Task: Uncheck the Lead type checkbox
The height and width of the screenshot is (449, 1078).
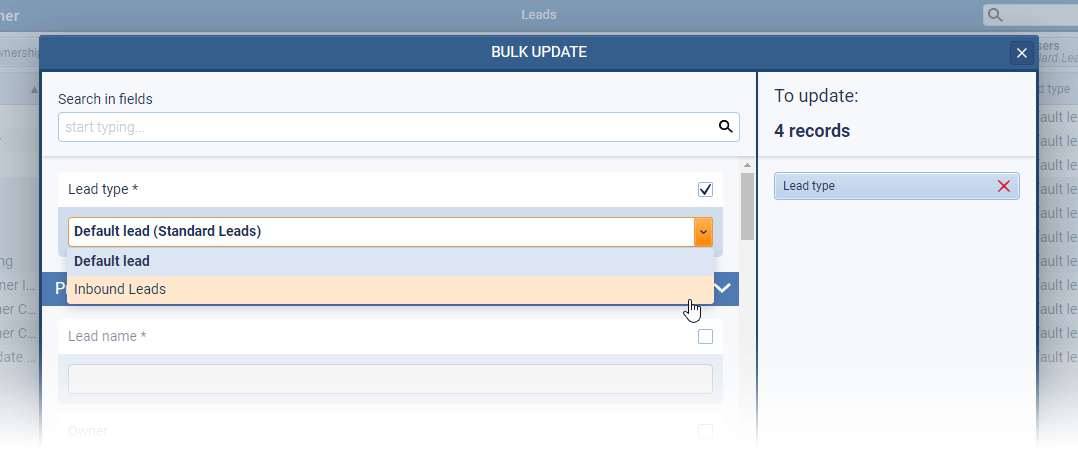Action: pos(705,189)
